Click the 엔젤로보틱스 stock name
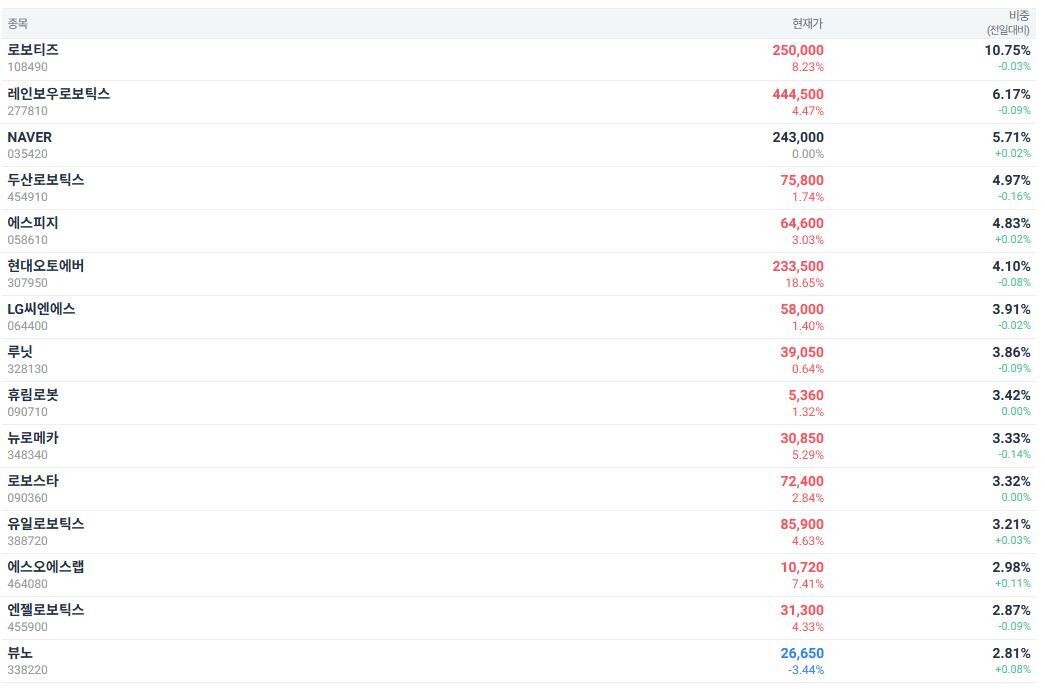Screen dimensions: 1045x690 pos(46,610)
